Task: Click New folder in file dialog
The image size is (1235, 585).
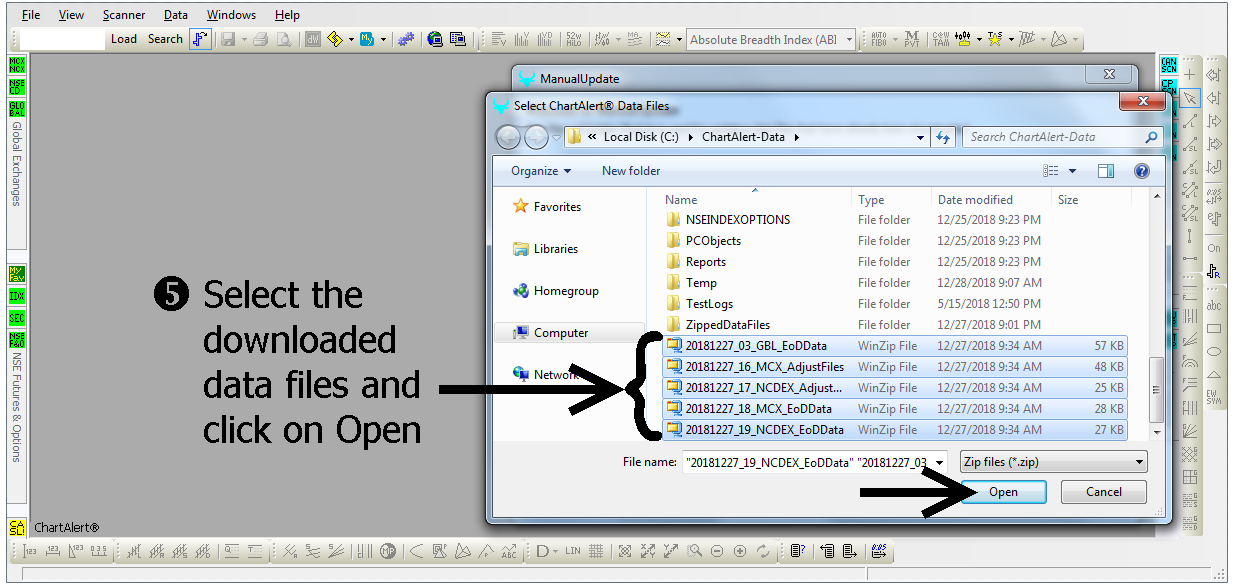Action: point(631,171)
